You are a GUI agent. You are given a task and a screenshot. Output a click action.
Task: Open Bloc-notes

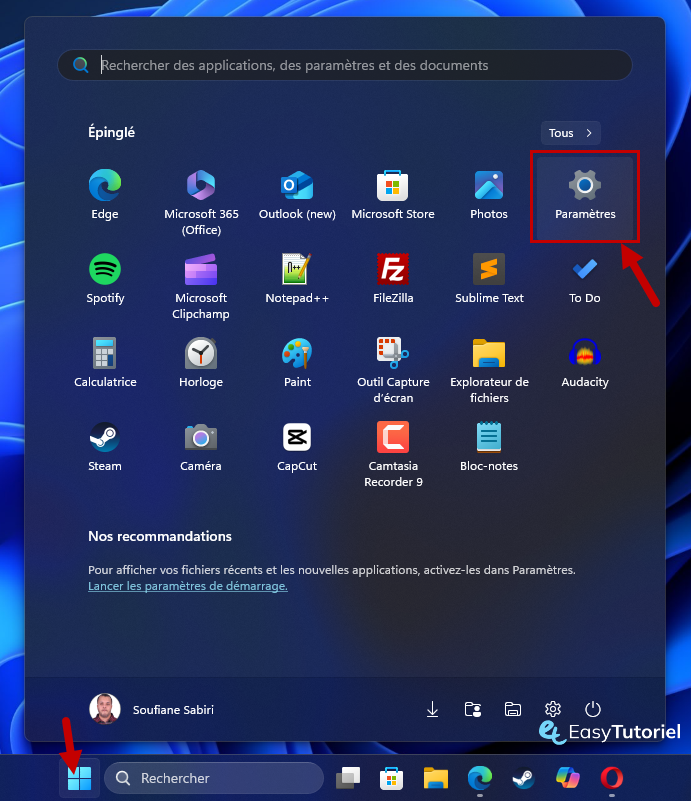point(489,446)
